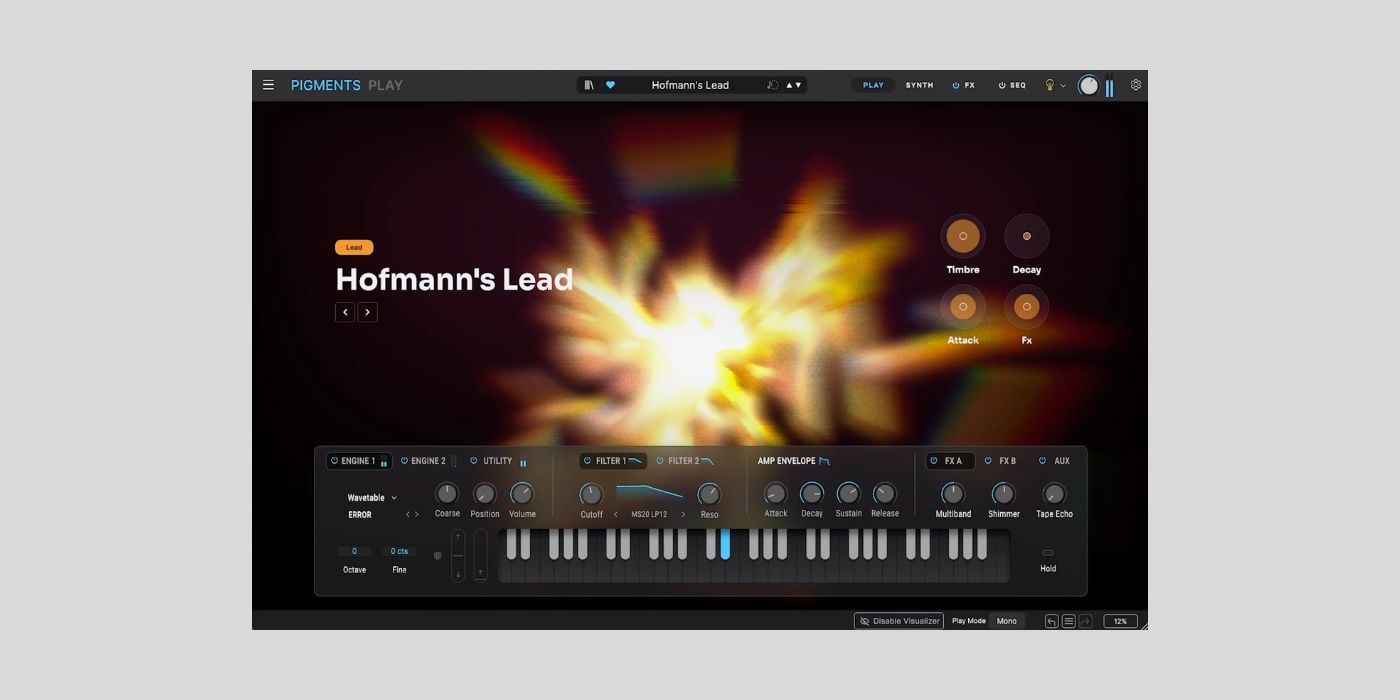
Task: Click the orange Lead tag badge
Action: click(354, 247)
